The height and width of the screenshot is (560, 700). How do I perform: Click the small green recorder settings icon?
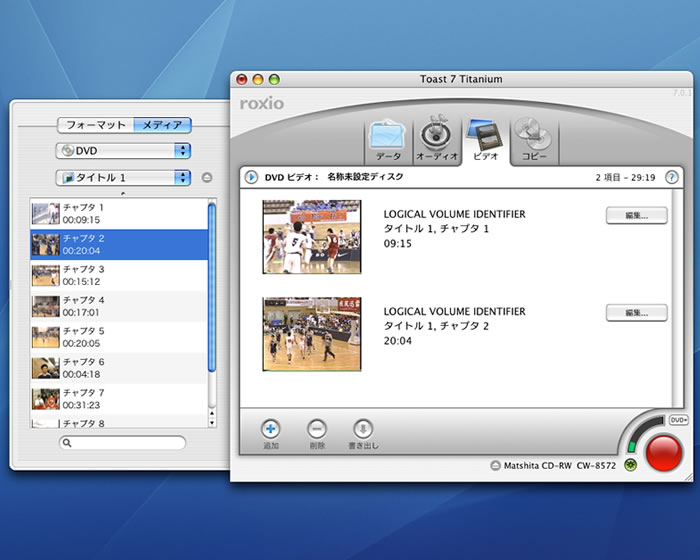coord(631,464)
